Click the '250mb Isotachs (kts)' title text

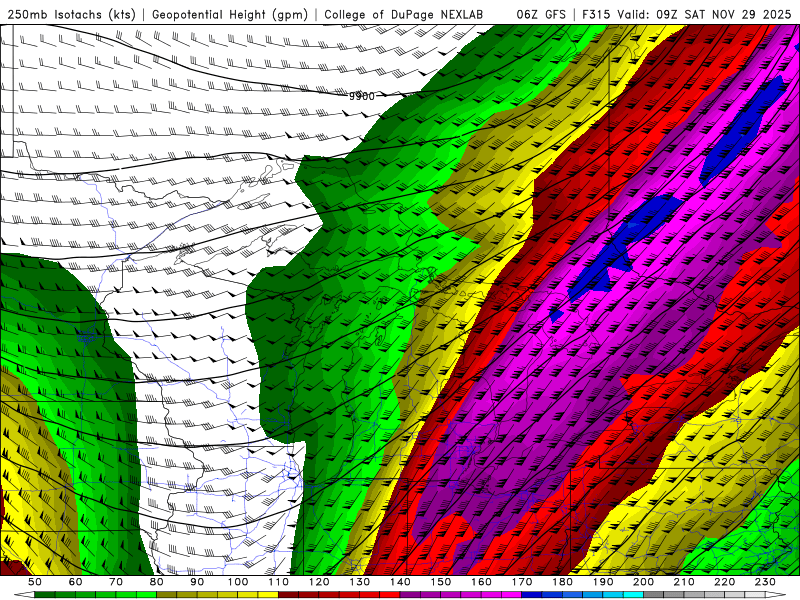tap(71, 15)
